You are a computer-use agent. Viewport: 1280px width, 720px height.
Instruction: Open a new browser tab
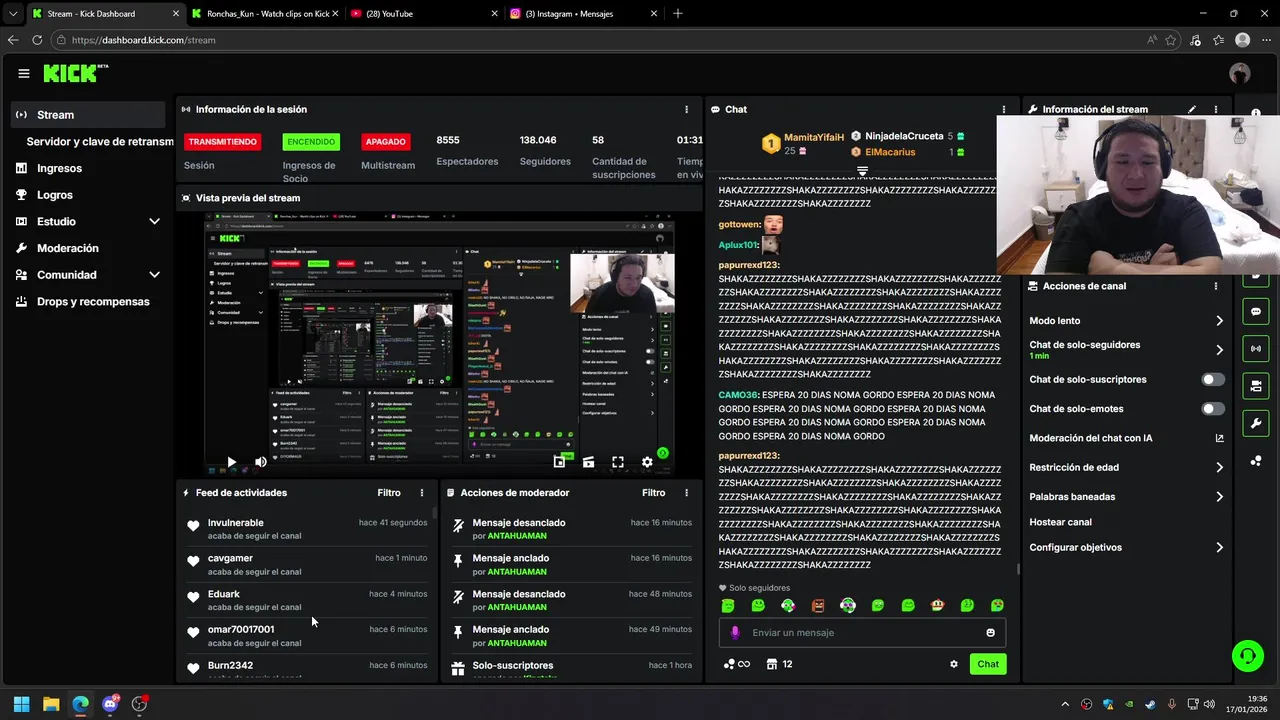(x=678, y=14)
